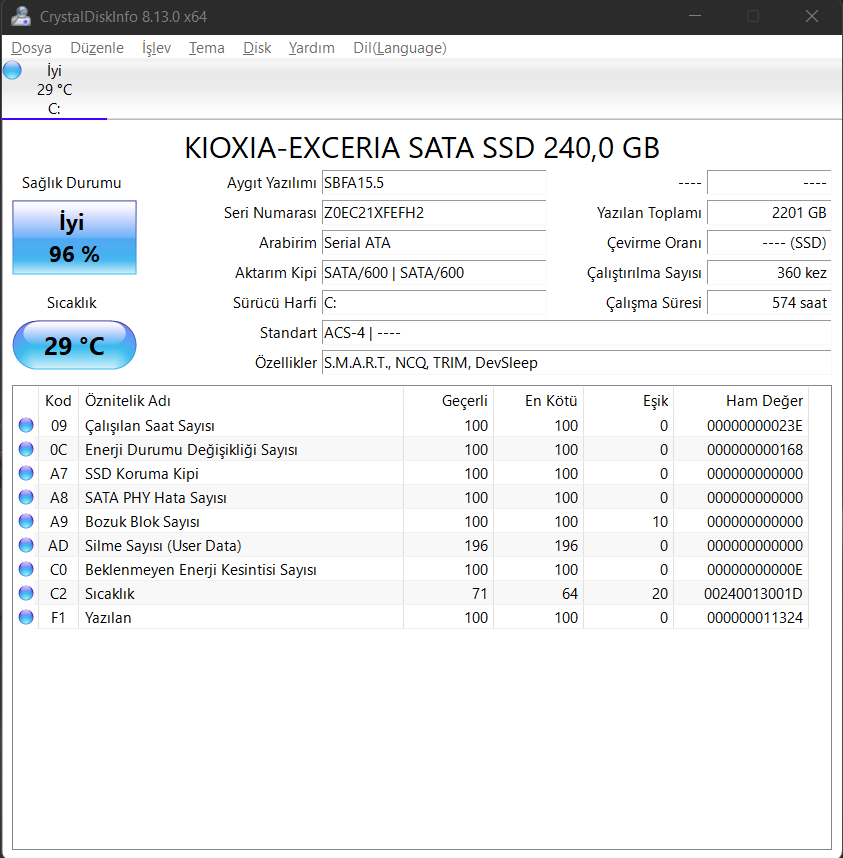843x858 pixels.
Task: Click the status orb for Yazılan attribute F1
Action: tap(26, 618)
